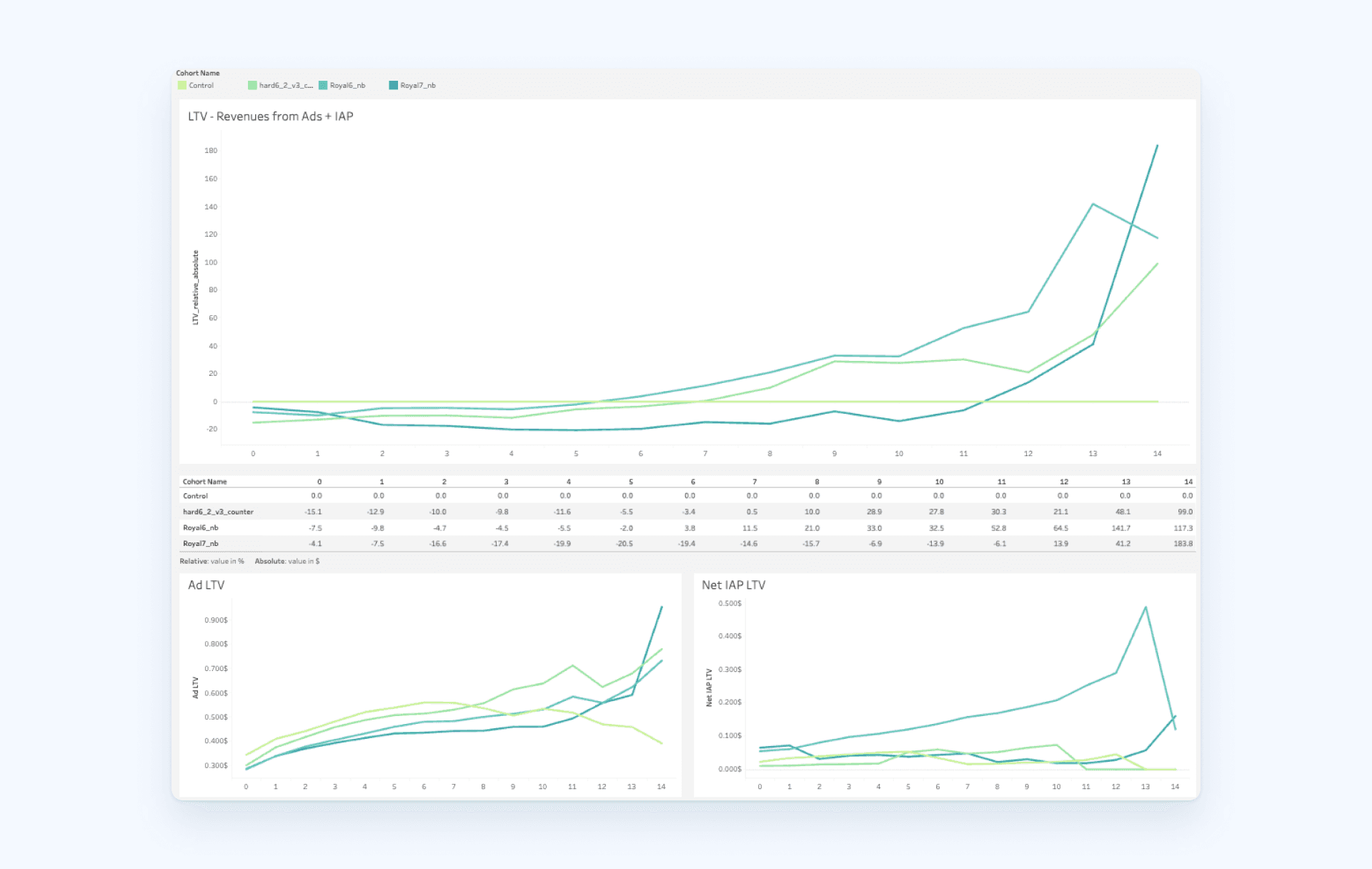
Task: Click the Royal7_nb legend color swatch
Action: [x=393, y=86]
